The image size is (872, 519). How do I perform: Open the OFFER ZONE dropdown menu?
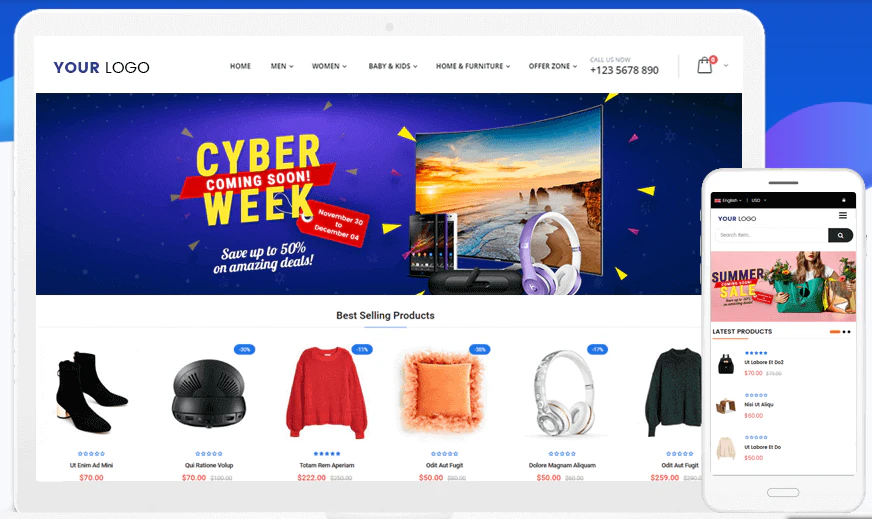click(553, 66)
